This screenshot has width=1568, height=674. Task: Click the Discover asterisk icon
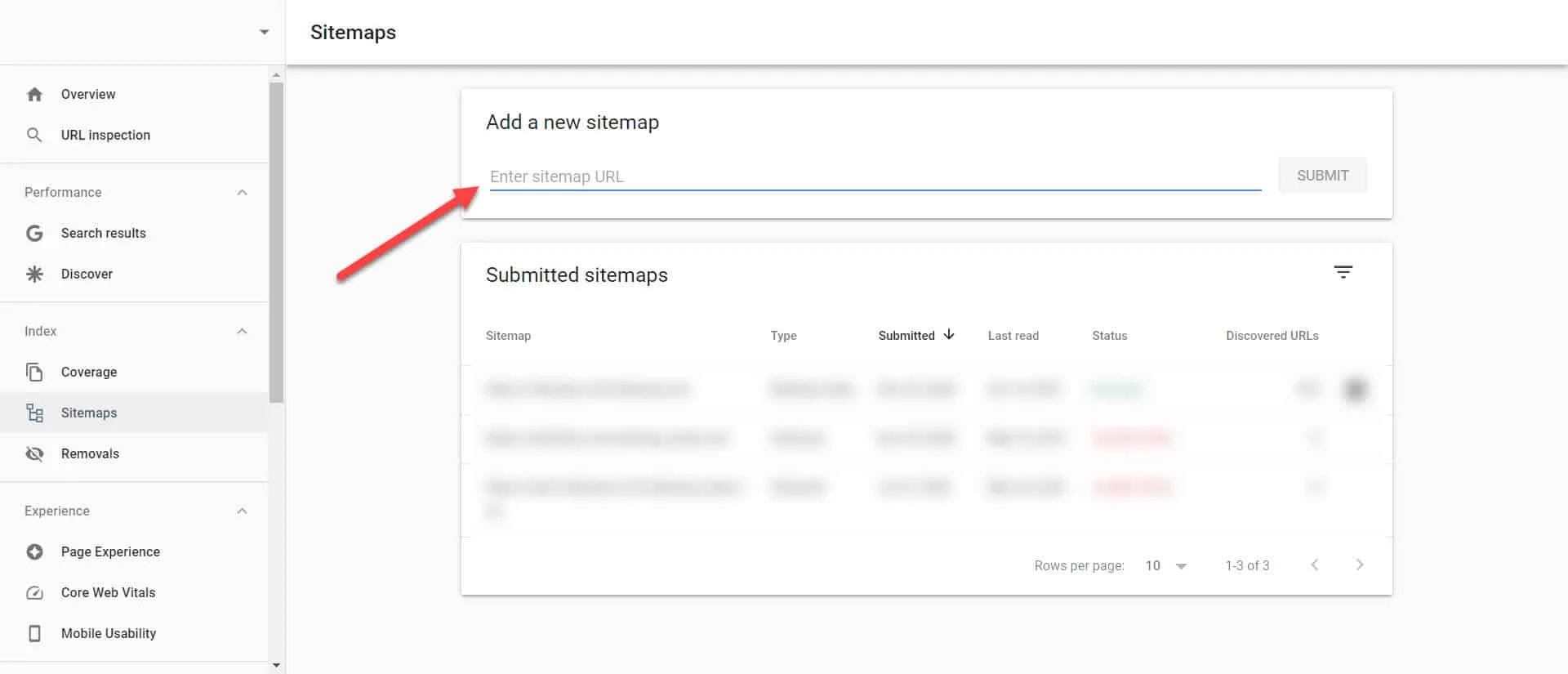click(34, 274)
